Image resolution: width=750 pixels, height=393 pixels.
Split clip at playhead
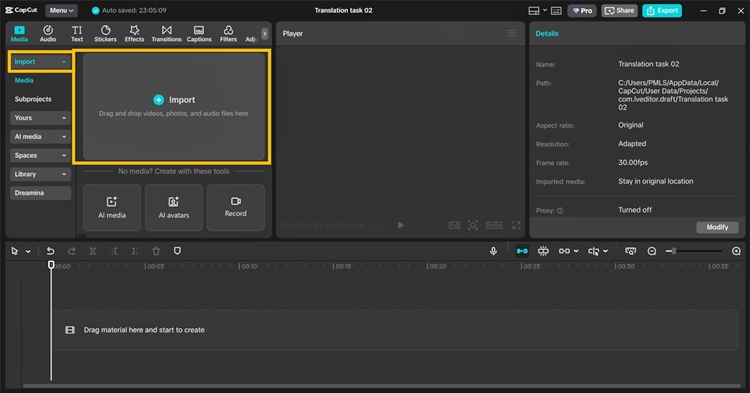pyautogui.click(x=93, y=251)
